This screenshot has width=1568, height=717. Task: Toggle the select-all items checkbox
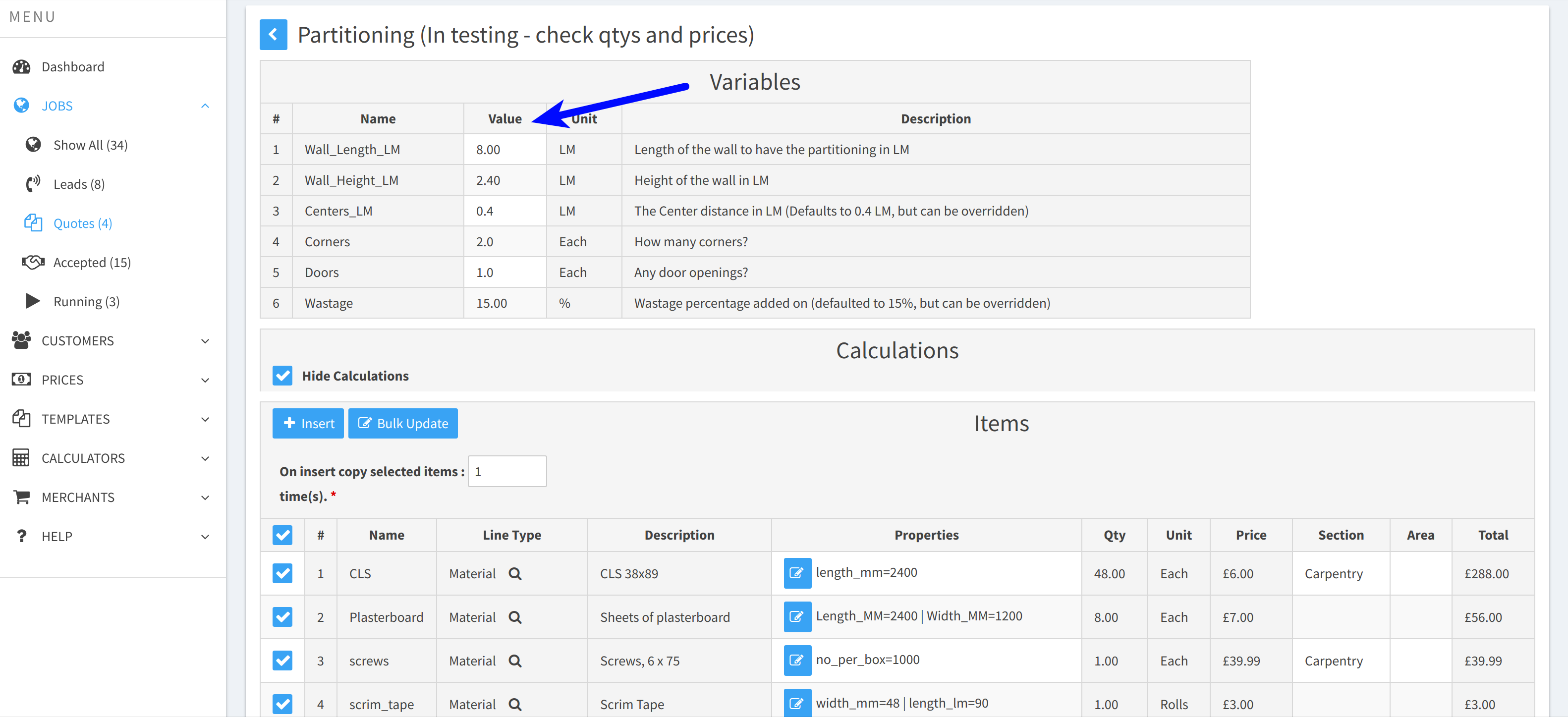282,535
